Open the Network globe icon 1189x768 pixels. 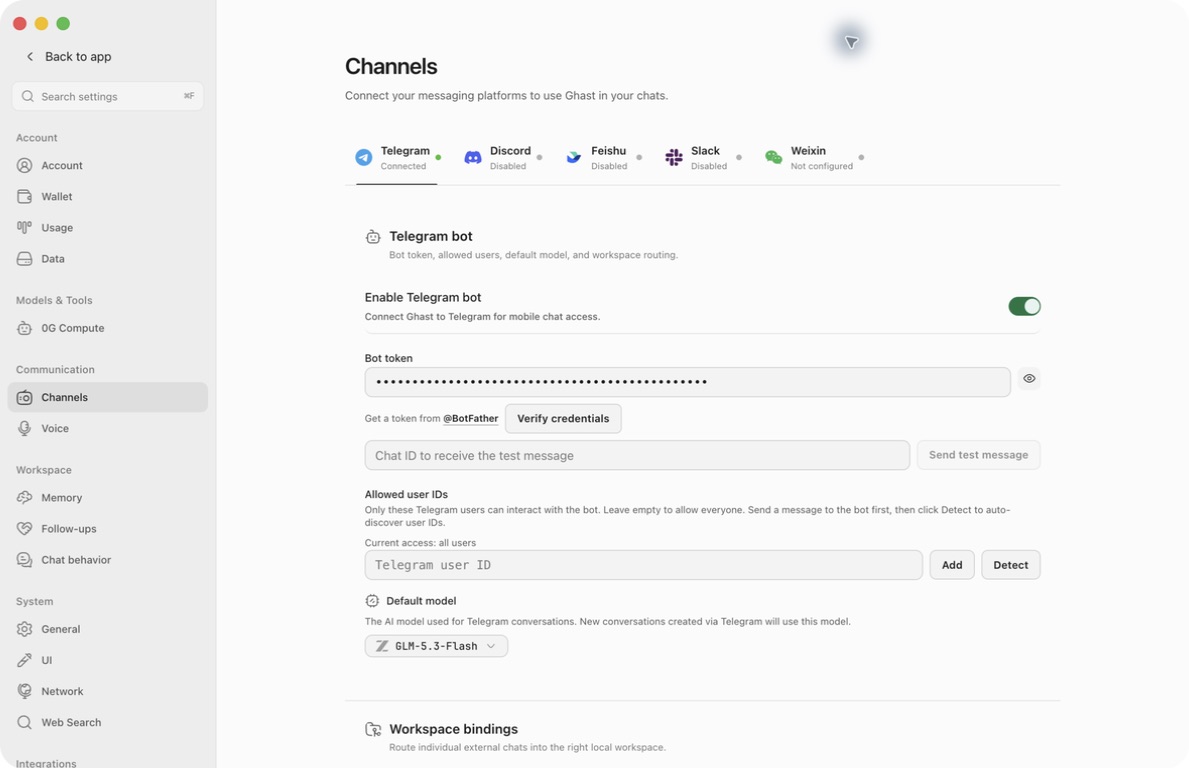pos(24,691)
